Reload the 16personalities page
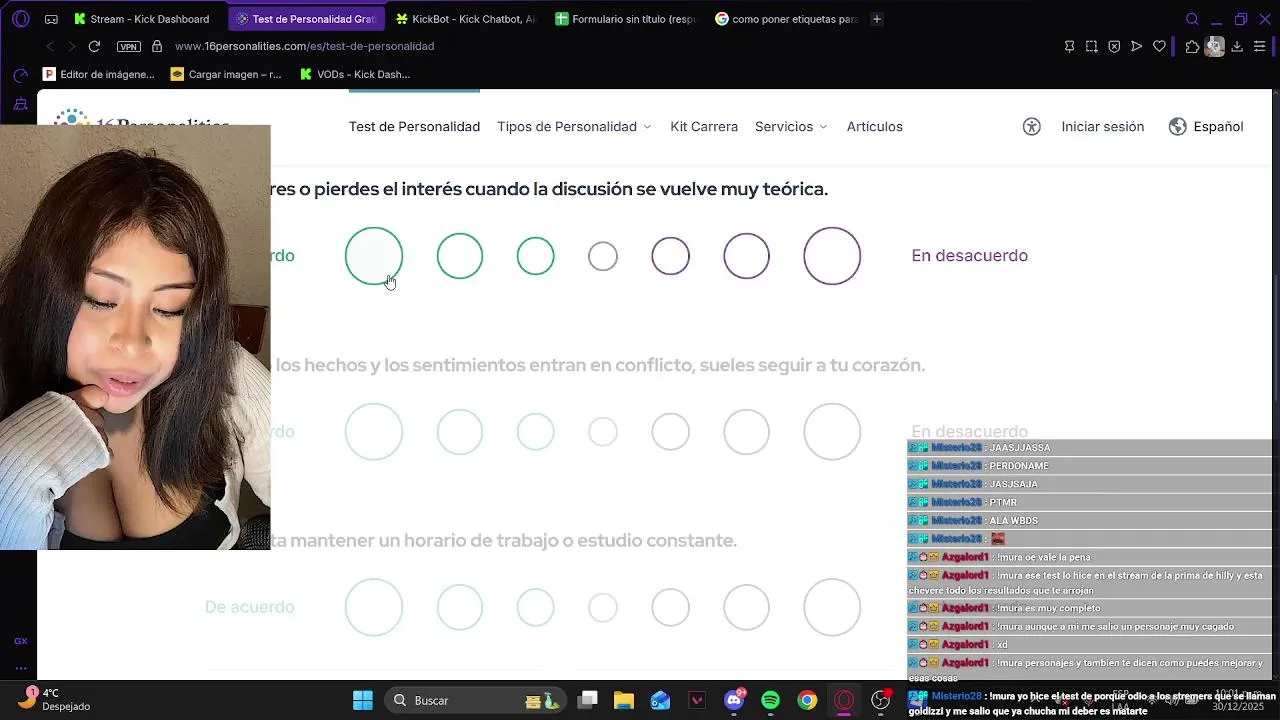This screenshot has width=1280, height=720. pyautogui.click(x=94, y=46)
